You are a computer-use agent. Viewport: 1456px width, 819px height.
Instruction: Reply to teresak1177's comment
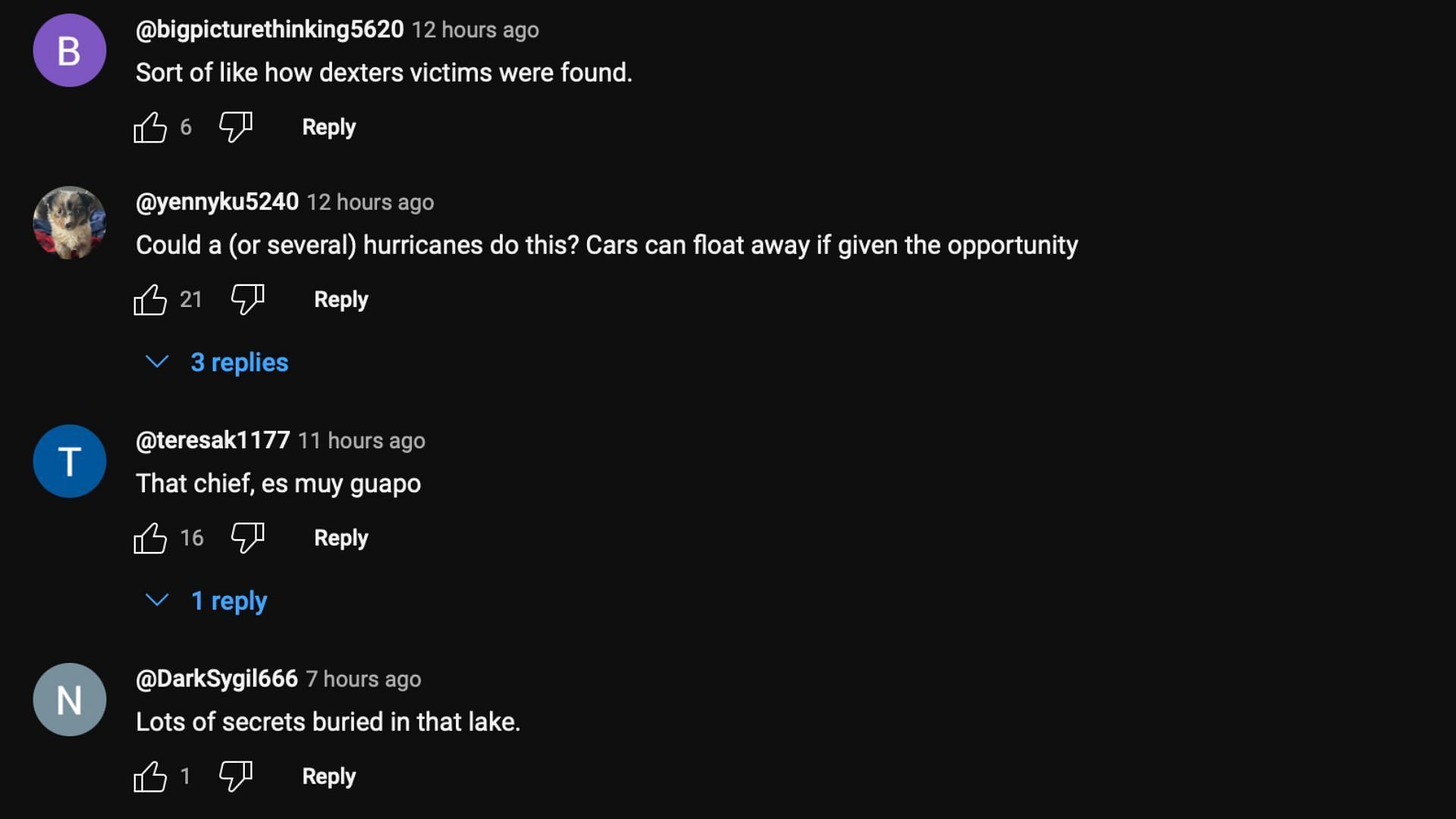coord(340,538)
